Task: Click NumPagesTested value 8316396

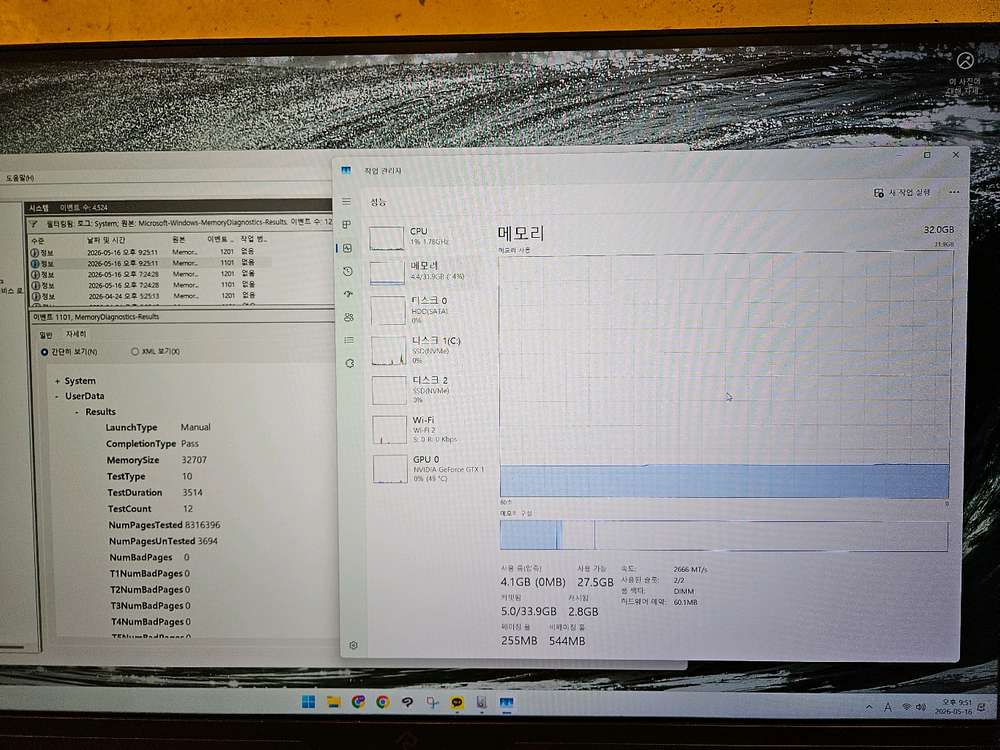Action: pyautogui.click(x=202, y=525)
